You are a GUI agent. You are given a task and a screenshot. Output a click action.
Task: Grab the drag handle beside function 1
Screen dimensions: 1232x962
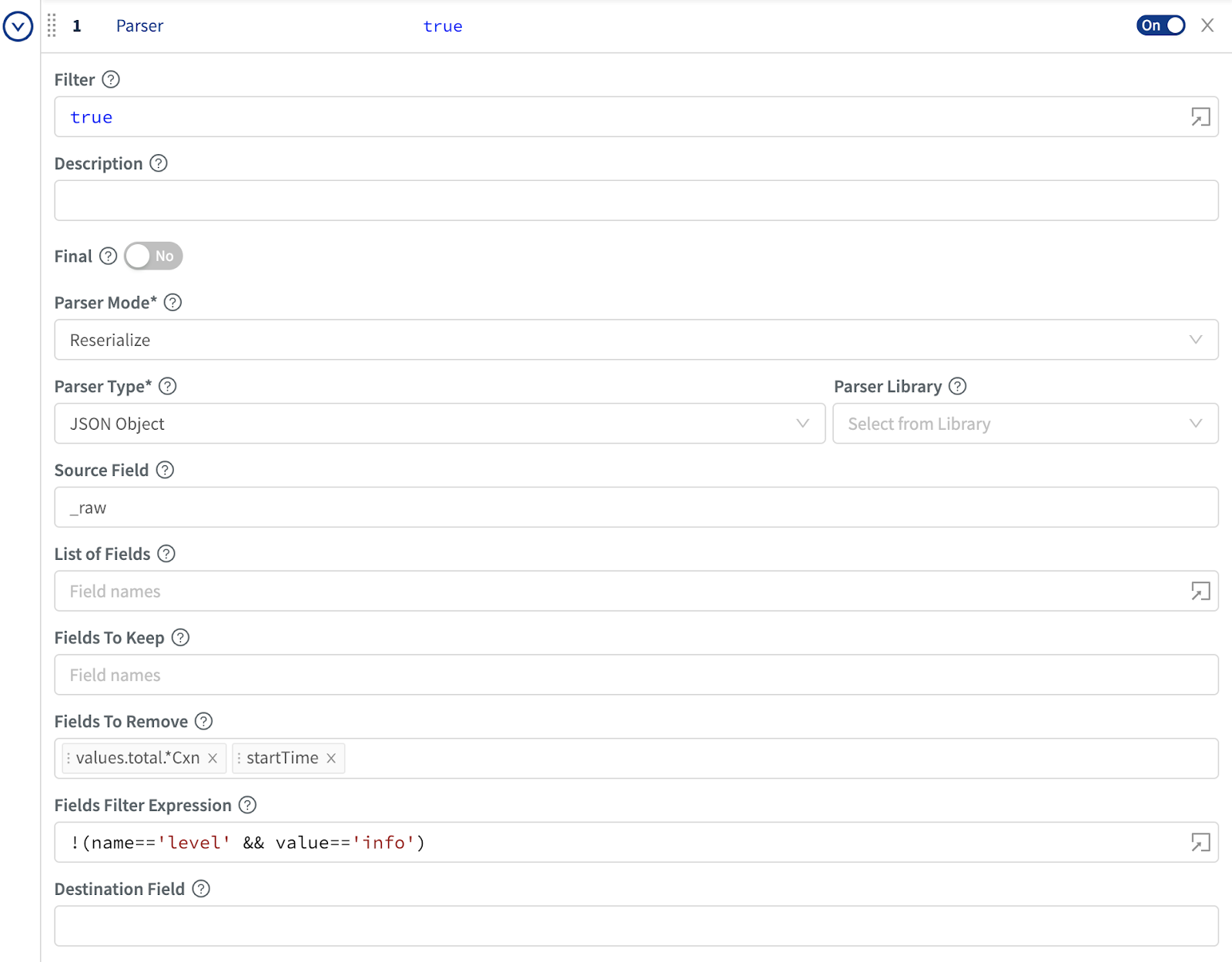pyautogui.click(x=52, y=25)
